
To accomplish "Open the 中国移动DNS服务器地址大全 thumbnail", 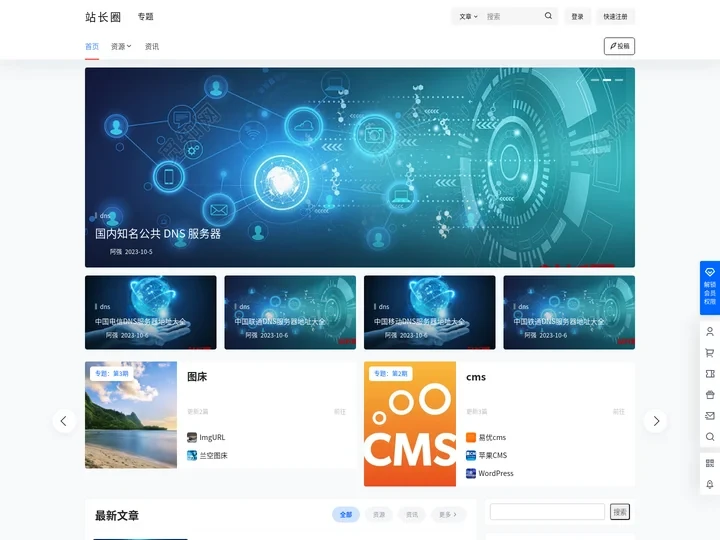I will (430, 312).
